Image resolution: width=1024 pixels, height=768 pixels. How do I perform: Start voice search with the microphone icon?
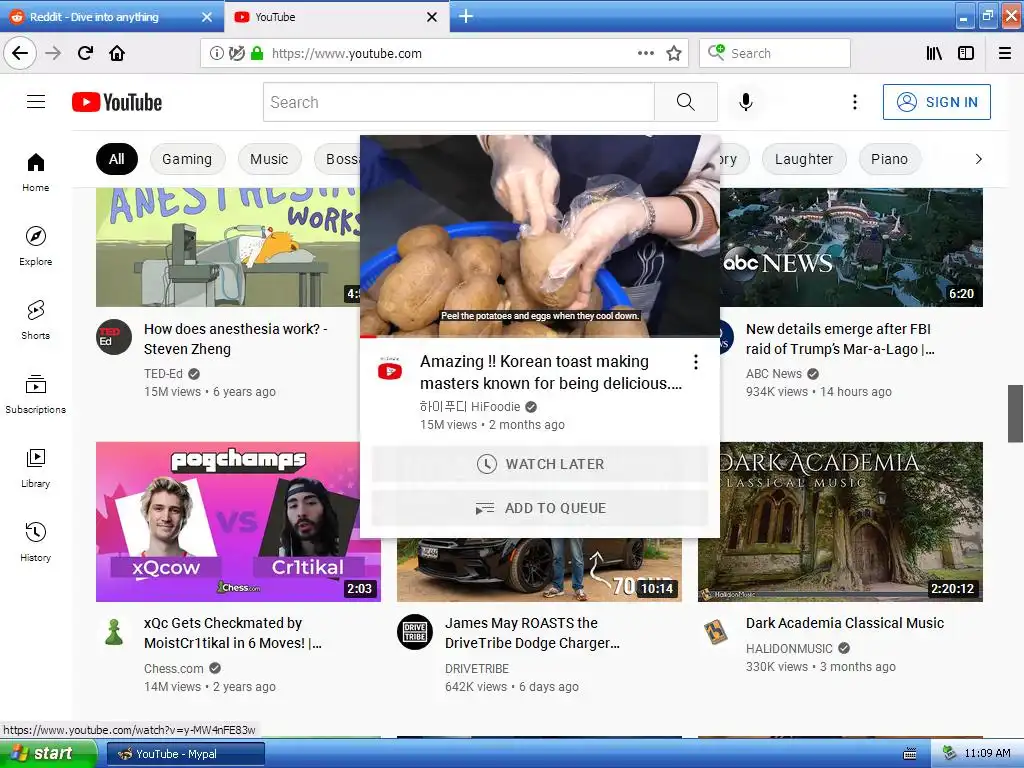click(x=746, y=102)
